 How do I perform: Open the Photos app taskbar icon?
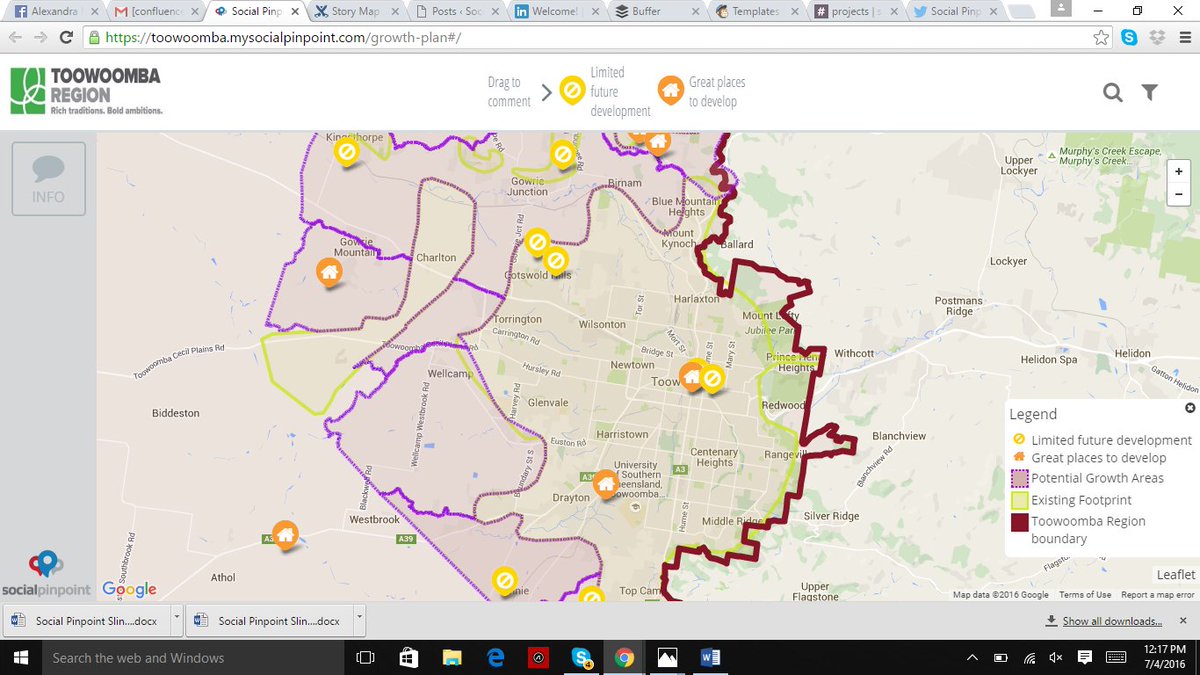click(667, 657)
